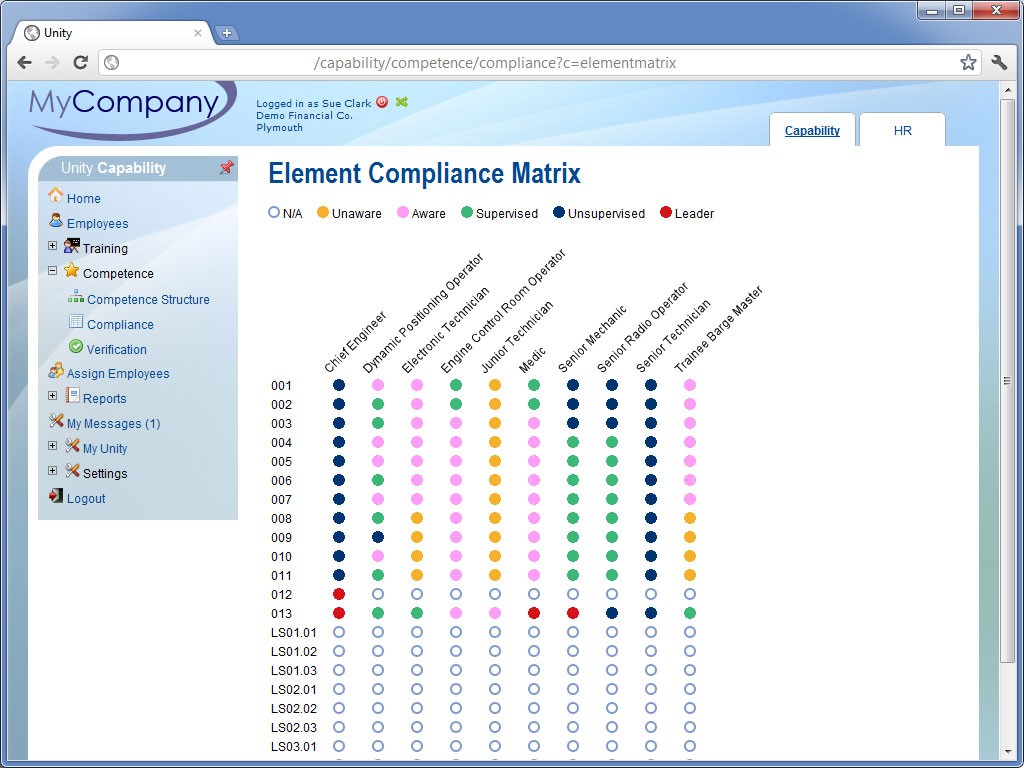1024x768 pixels.
Task: Click Dynamic Positioning Operator dot in row 009
Action: [x=377, y=537]
